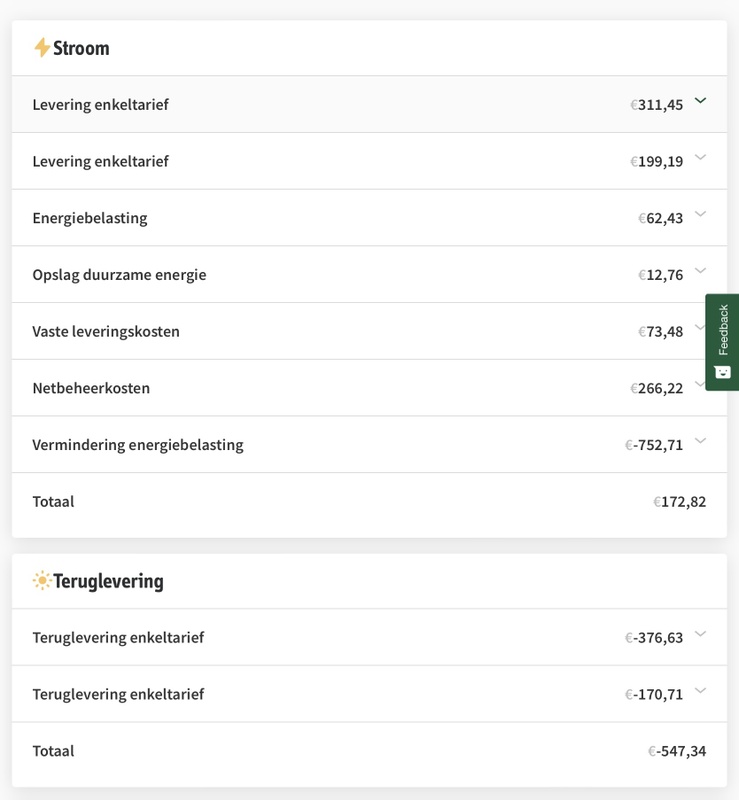Expand the Energiebelasting chevron

700,214
